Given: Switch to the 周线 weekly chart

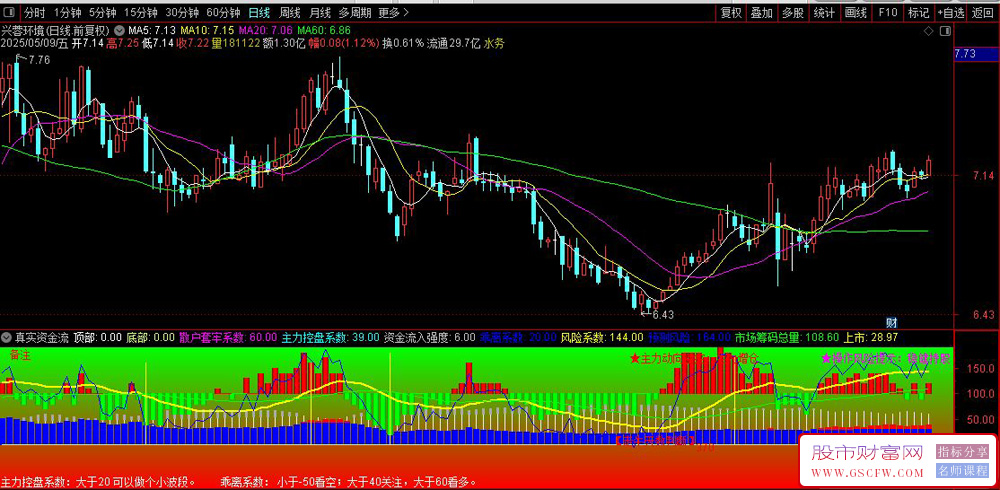Looking at the screenshot, I should [290, 12].
